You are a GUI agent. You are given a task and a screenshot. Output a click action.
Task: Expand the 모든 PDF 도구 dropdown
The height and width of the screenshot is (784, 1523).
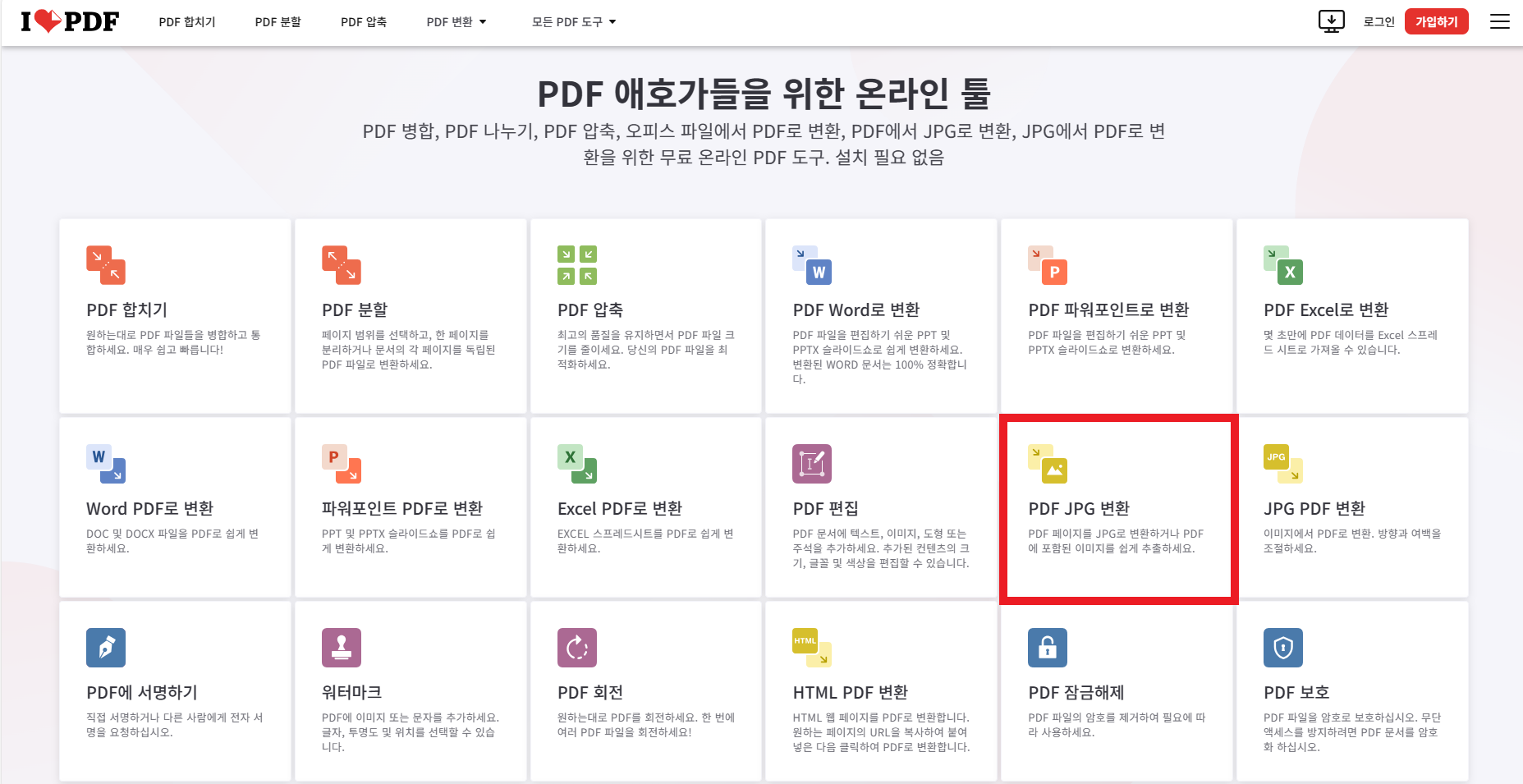[x=574, y=22]
